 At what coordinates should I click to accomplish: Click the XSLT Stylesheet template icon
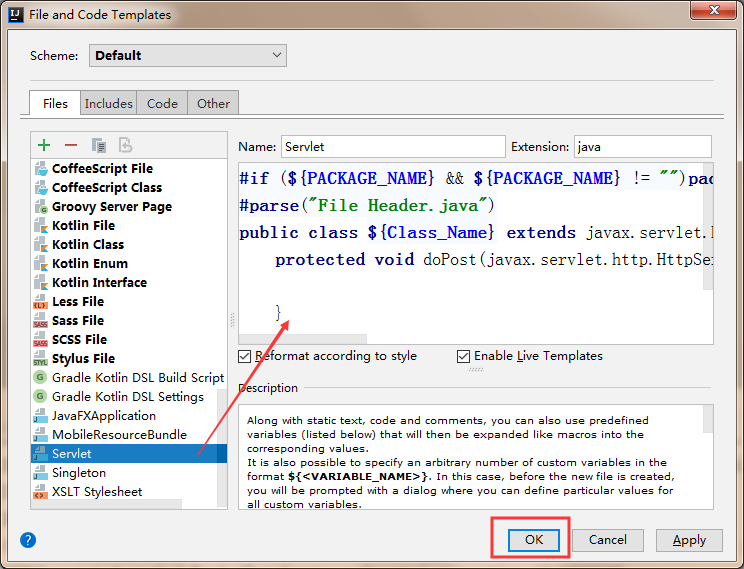tap(41, 492)
